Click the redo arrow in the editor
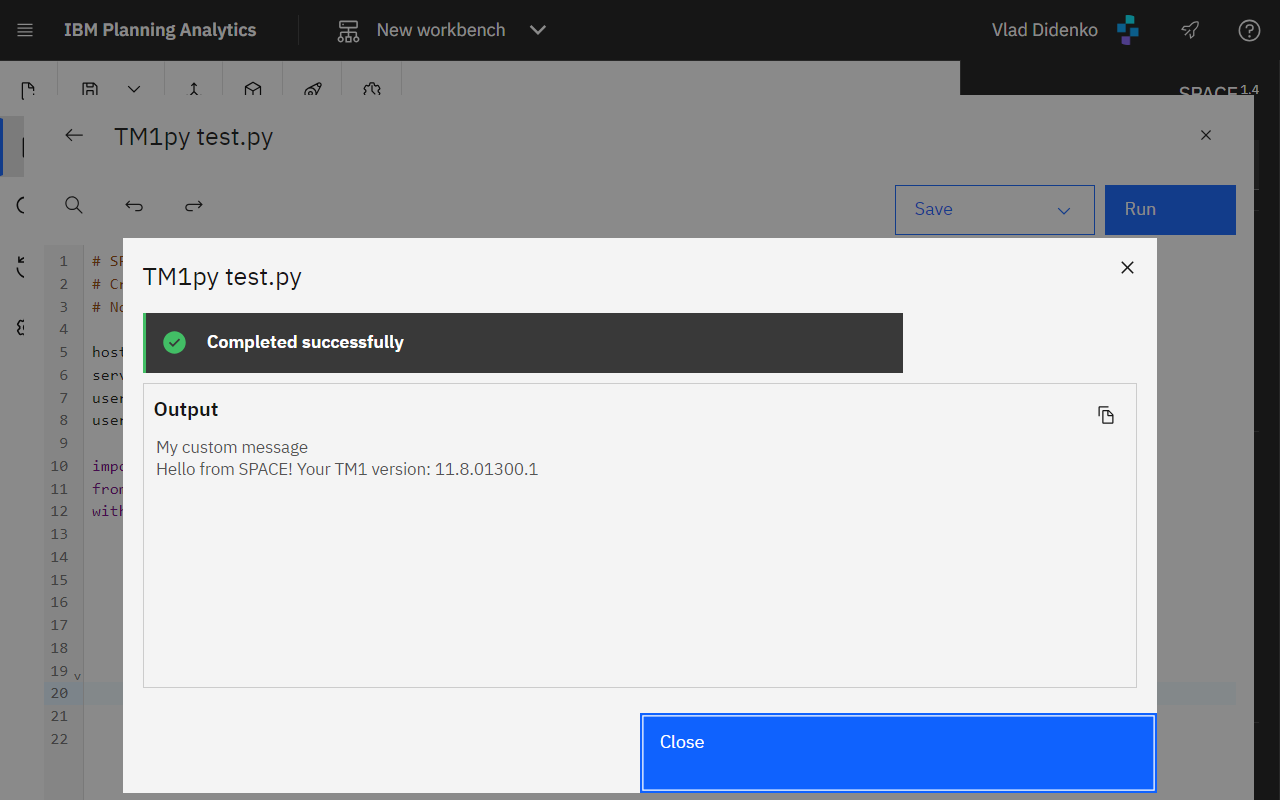 coord(194,205)
